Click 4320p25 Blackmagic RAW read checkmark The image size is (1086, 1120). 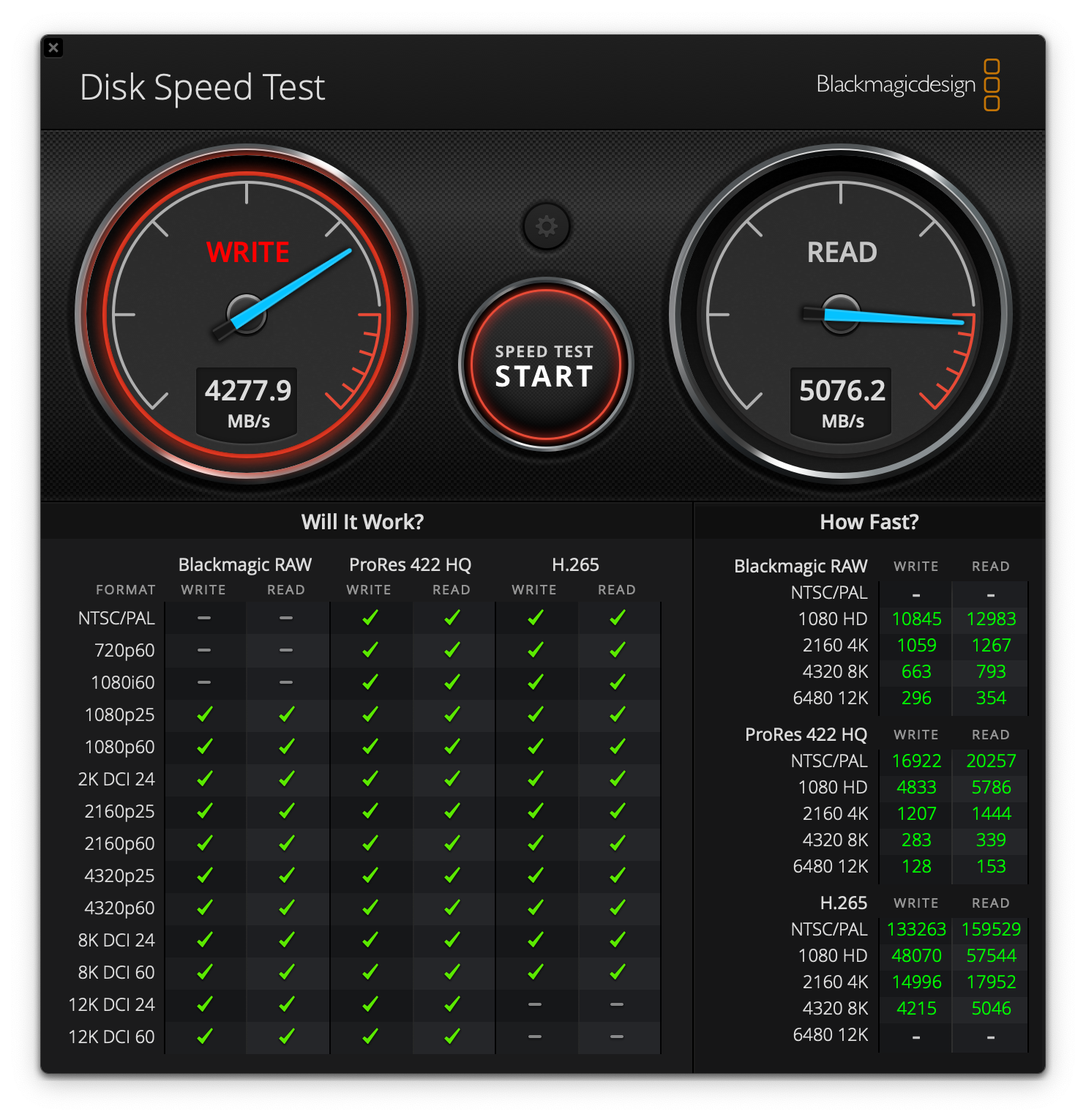(x=287, y=876)
